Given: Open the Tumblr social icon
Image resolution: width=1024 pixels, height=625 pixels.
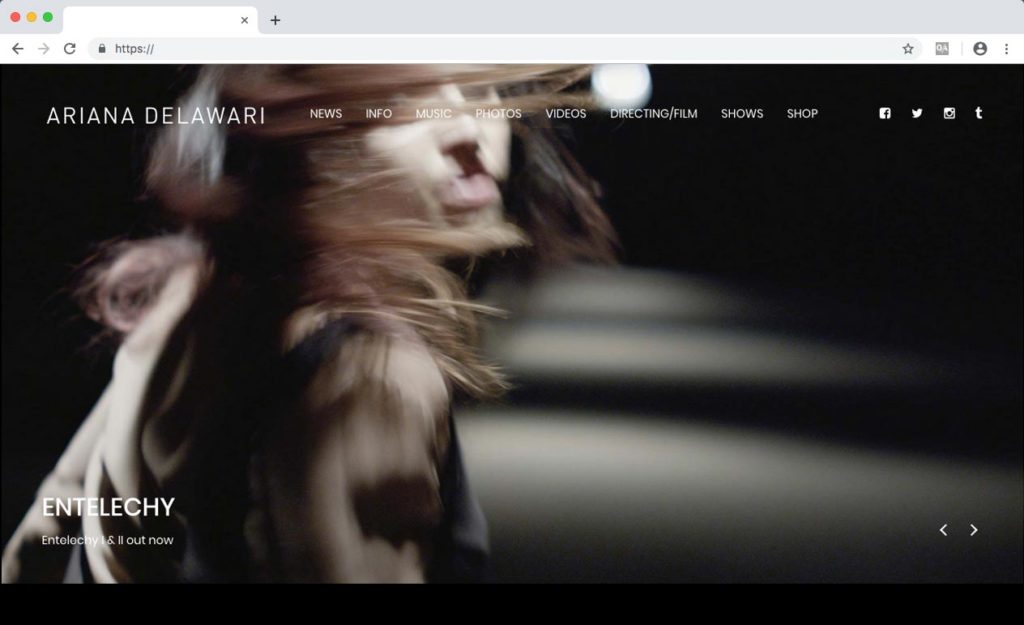Looking at the screenshot, I should pos(978,113).
